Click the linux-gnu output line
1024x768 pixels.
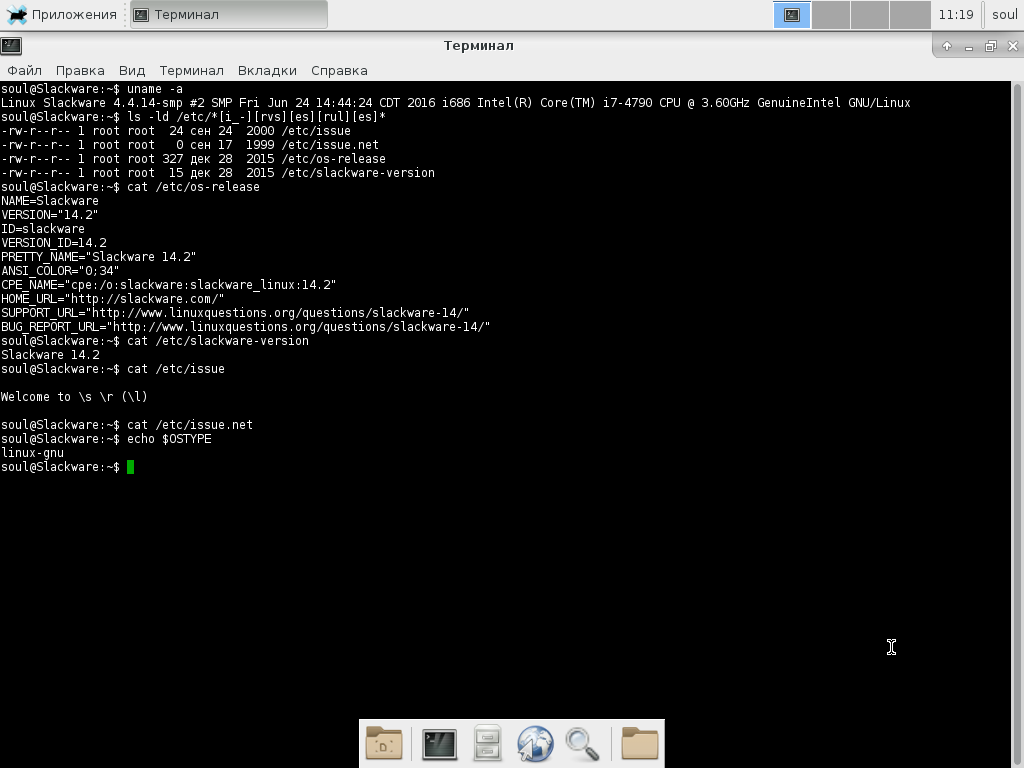click(33, 453)
